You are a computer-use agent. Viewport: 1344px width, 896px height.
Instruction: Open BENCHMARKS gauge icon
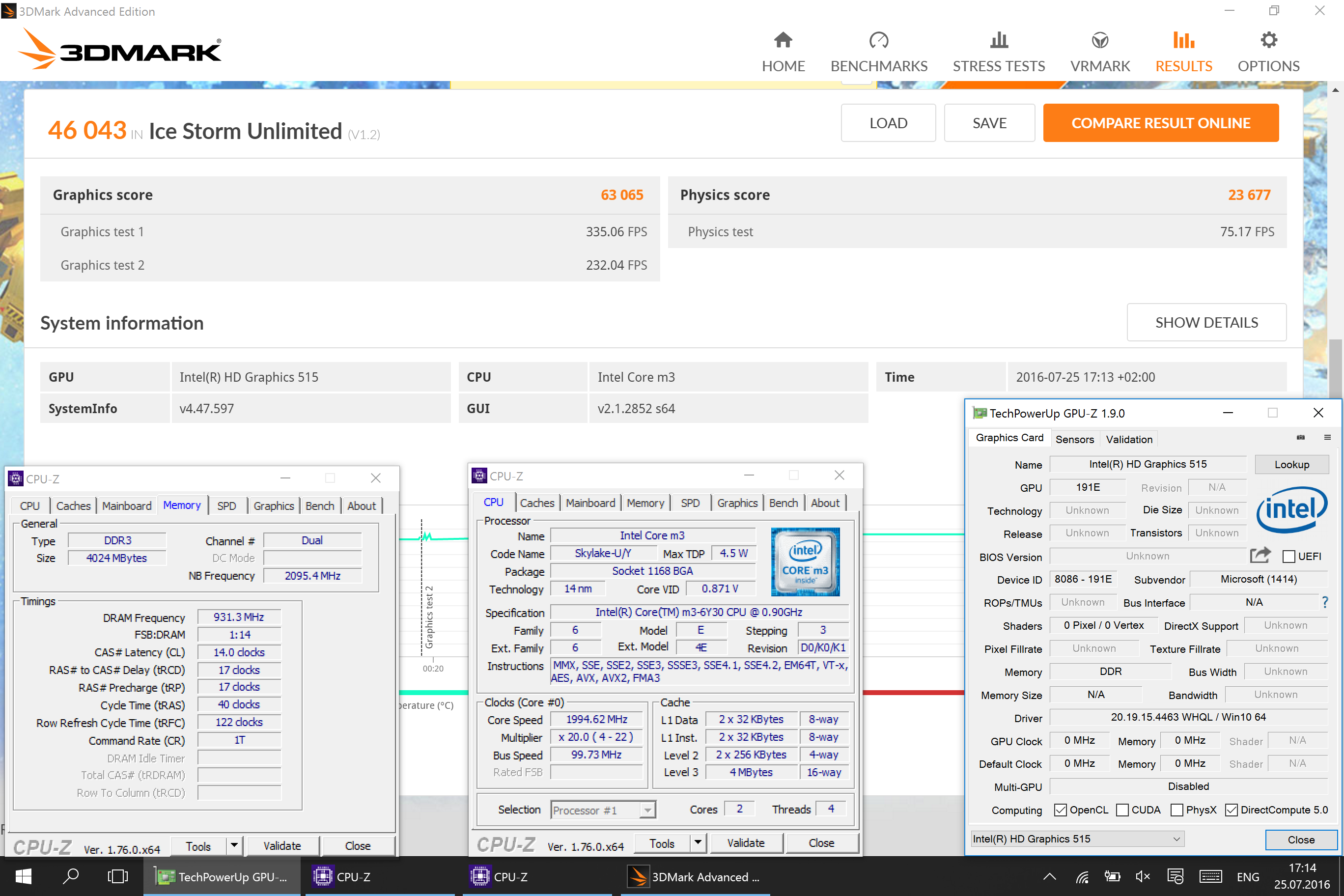[x=878, y=40]
